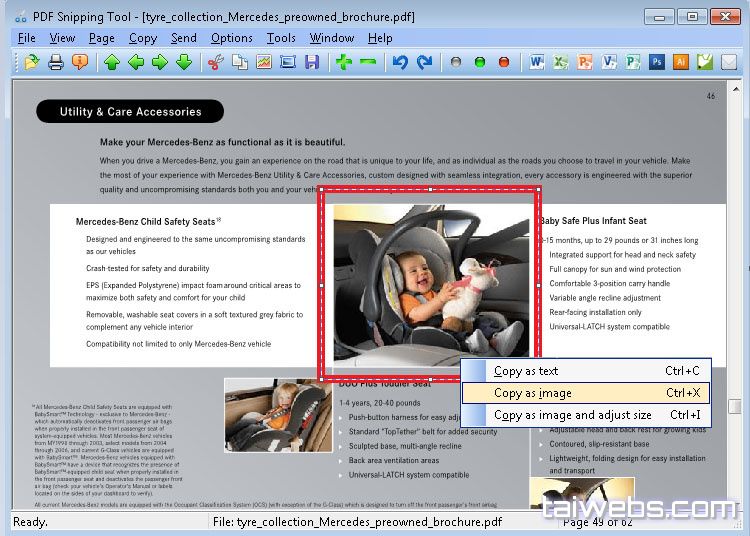Send snip to Excel icon

pyautogui.click(x=561, y=62)
